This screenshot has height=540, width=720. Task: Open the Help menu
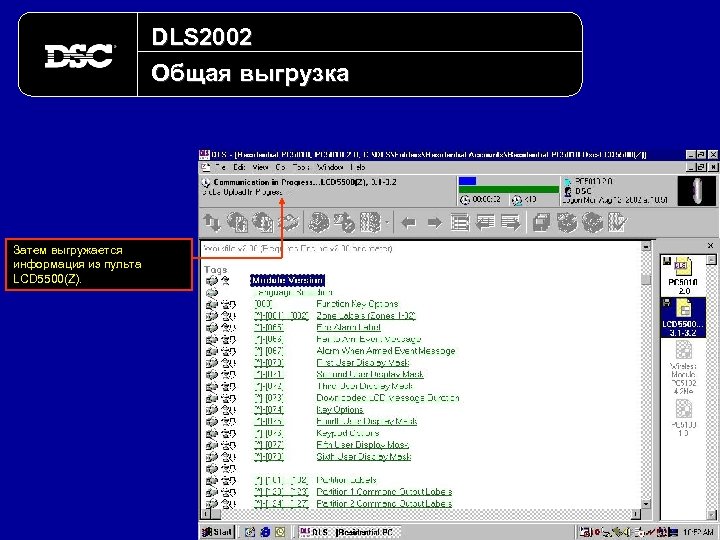(x=358, y=167)
